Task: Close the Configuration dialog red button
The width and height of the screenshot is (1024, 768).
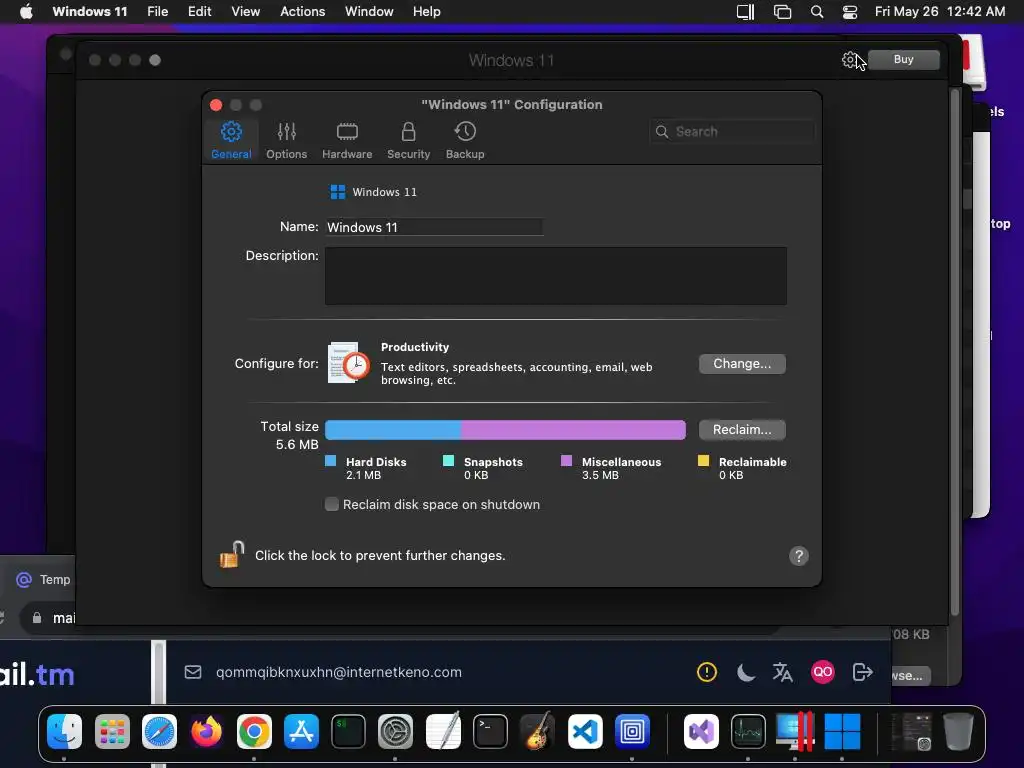Action: pyautogui.click(x=216, y=105)
